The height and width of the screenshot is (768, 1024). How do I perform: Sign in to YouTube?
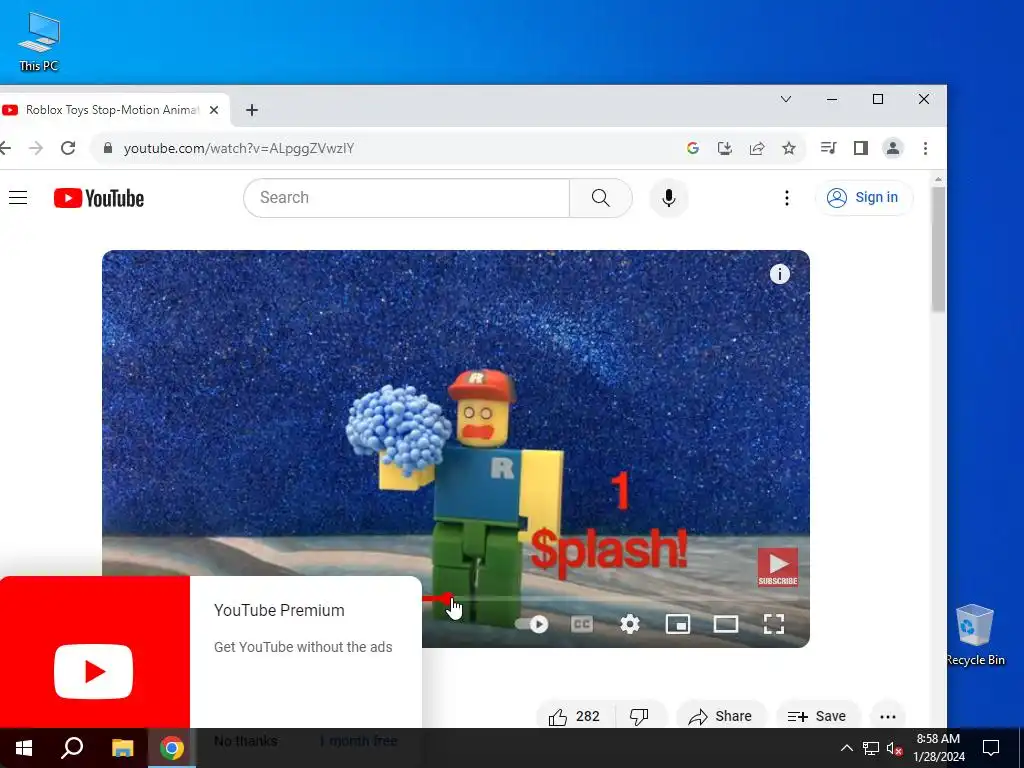point(863,197)
